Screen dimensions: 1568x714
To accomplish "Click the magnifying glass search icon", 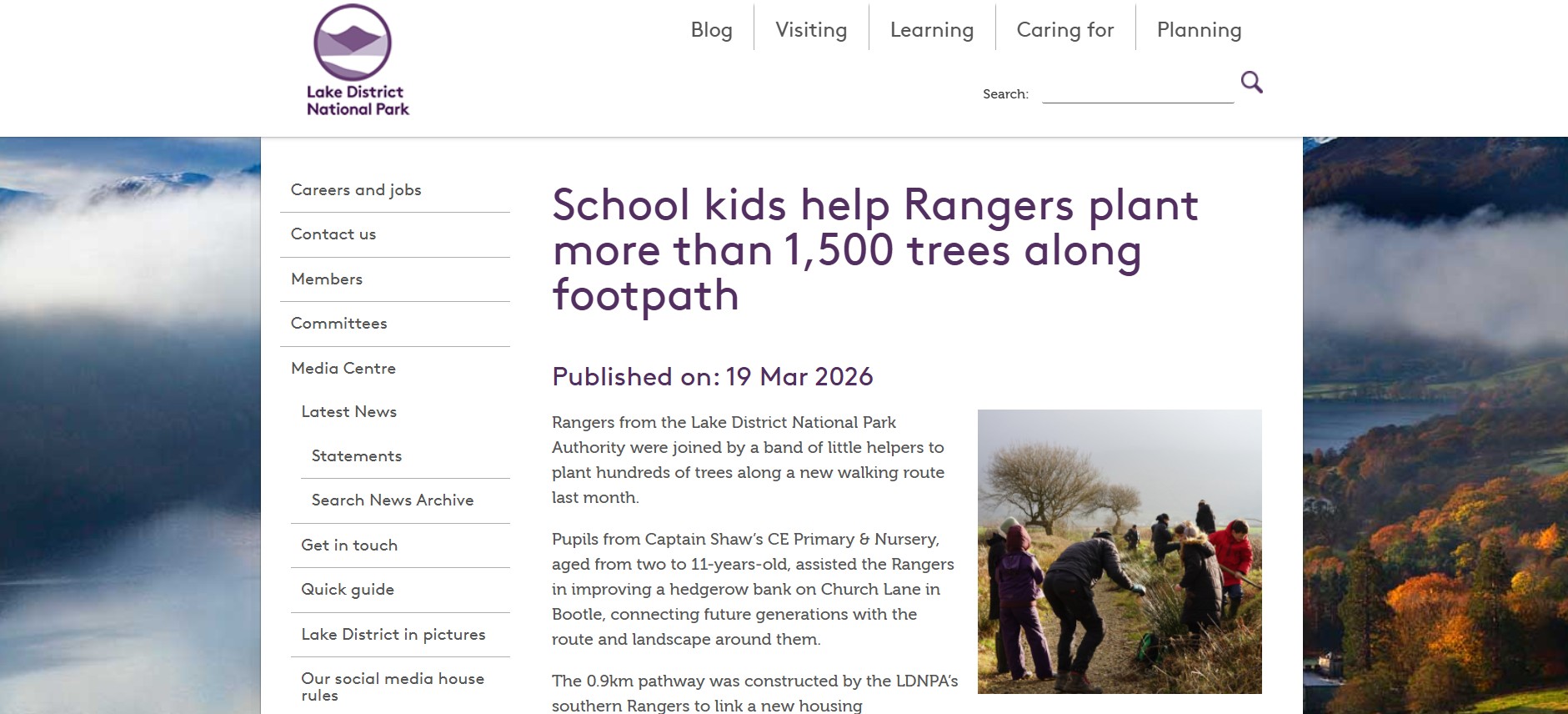I will (x=1251, y=82).
